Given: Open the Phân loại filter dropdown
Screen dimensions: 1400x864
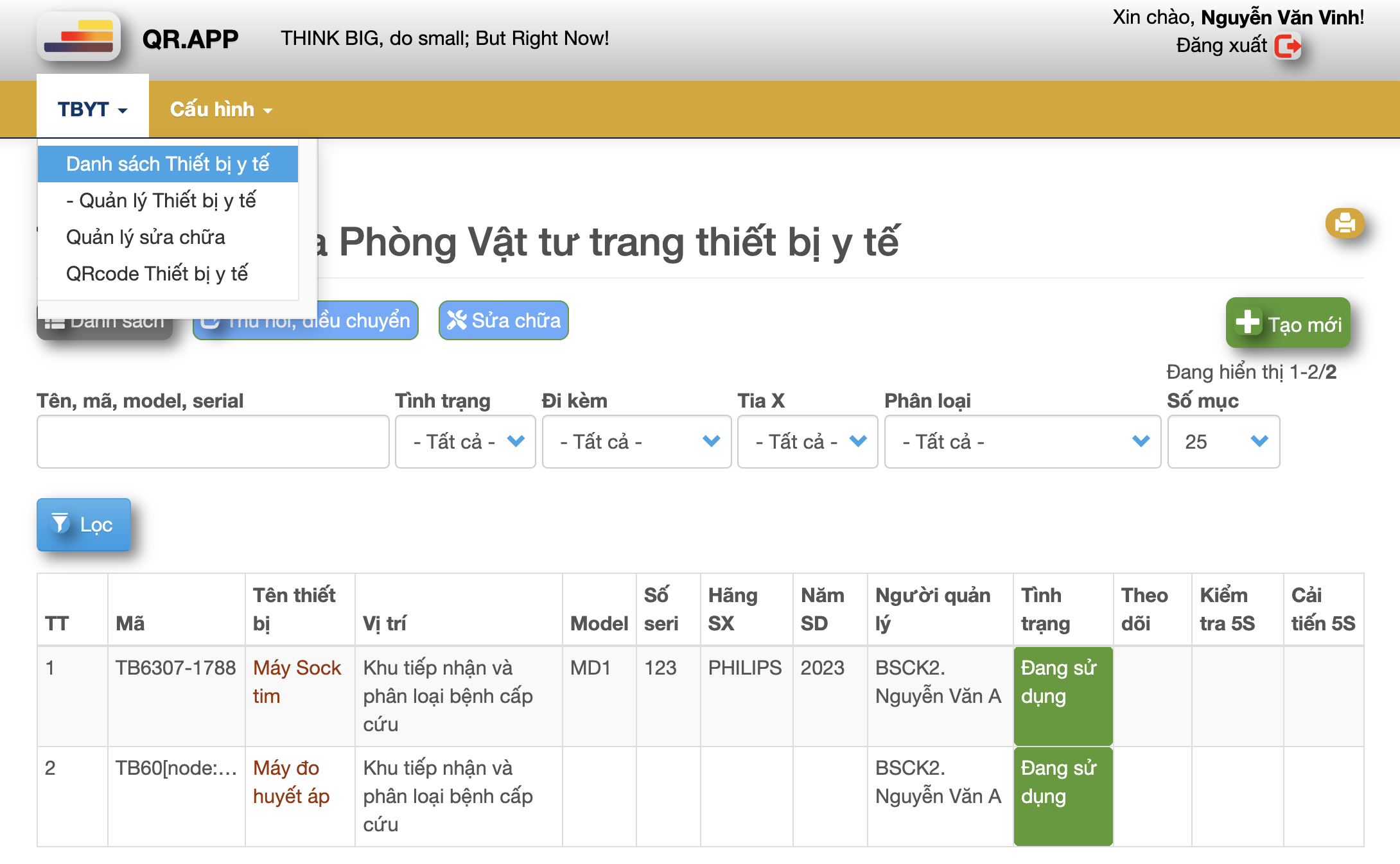Looking at the screenshot, I should click(1022, 442).
